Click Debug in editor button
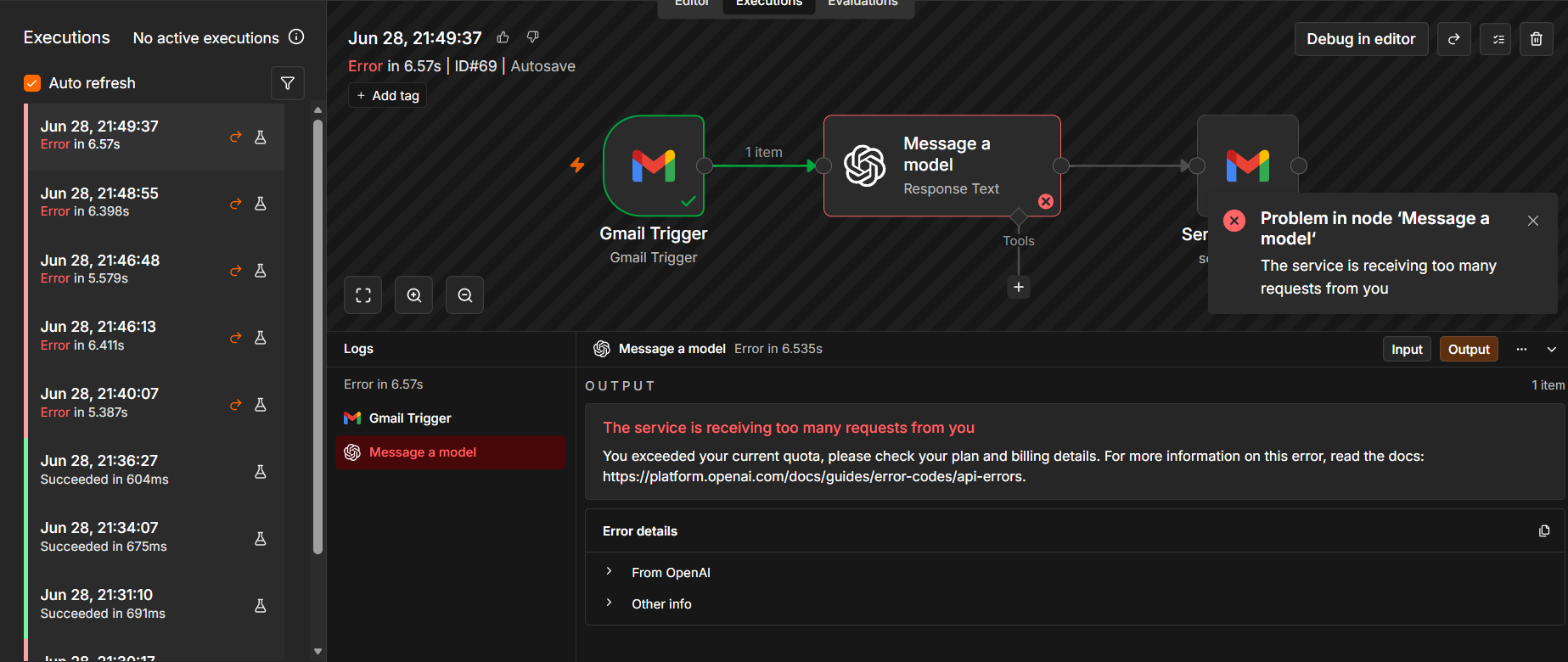1568x662 pixels. coord(1361,39)
